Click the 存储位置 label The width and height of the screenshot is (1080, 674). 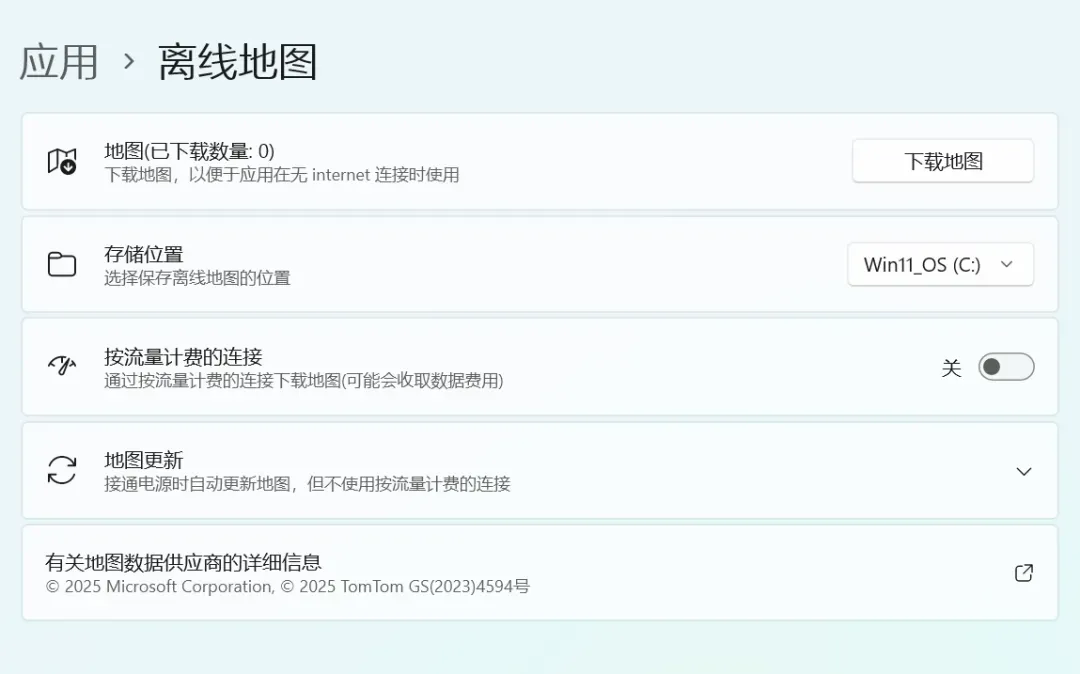point(143,254)
